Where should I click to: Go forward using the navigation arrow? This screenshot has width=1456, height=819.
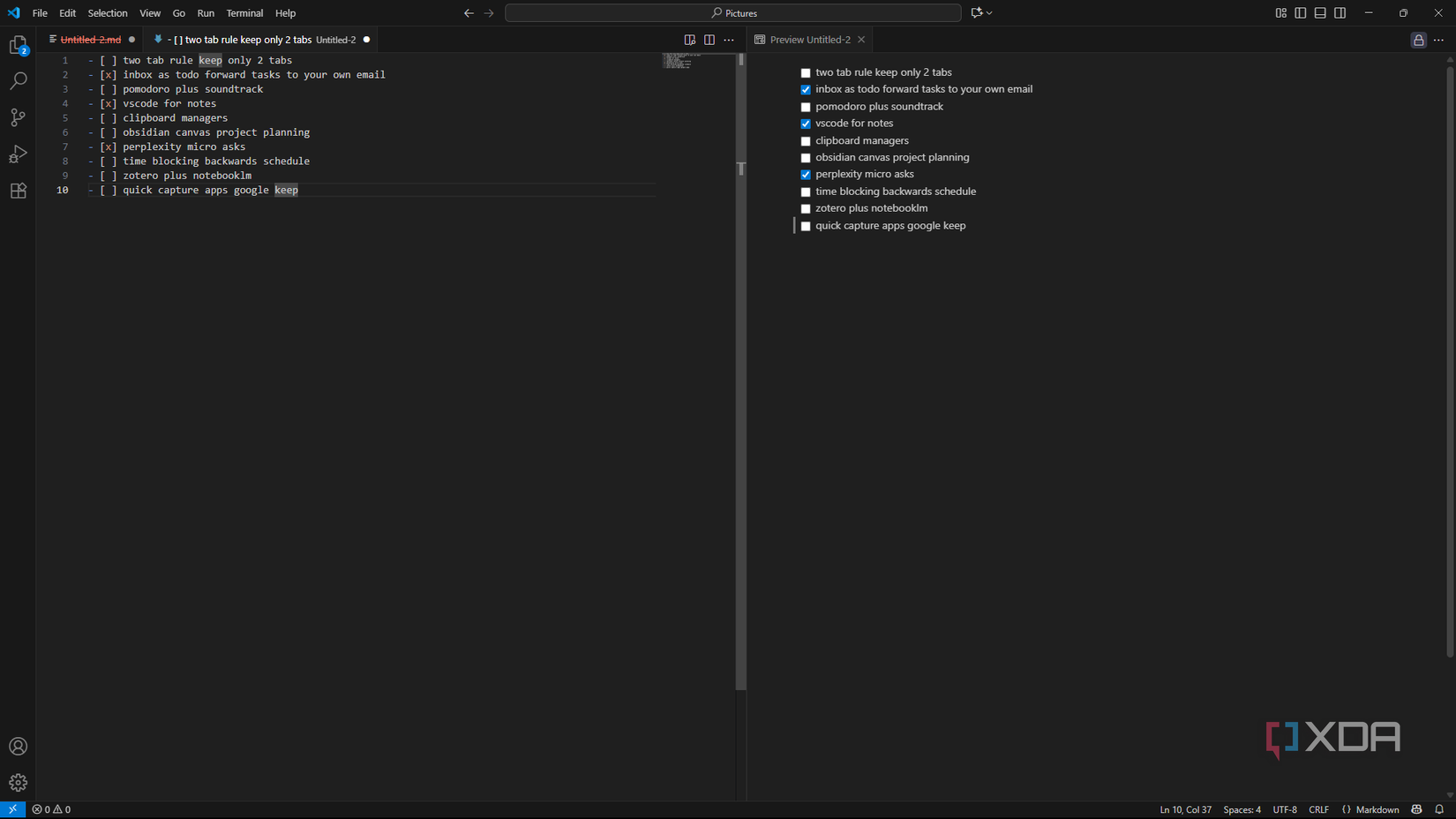tap(489, 13)
